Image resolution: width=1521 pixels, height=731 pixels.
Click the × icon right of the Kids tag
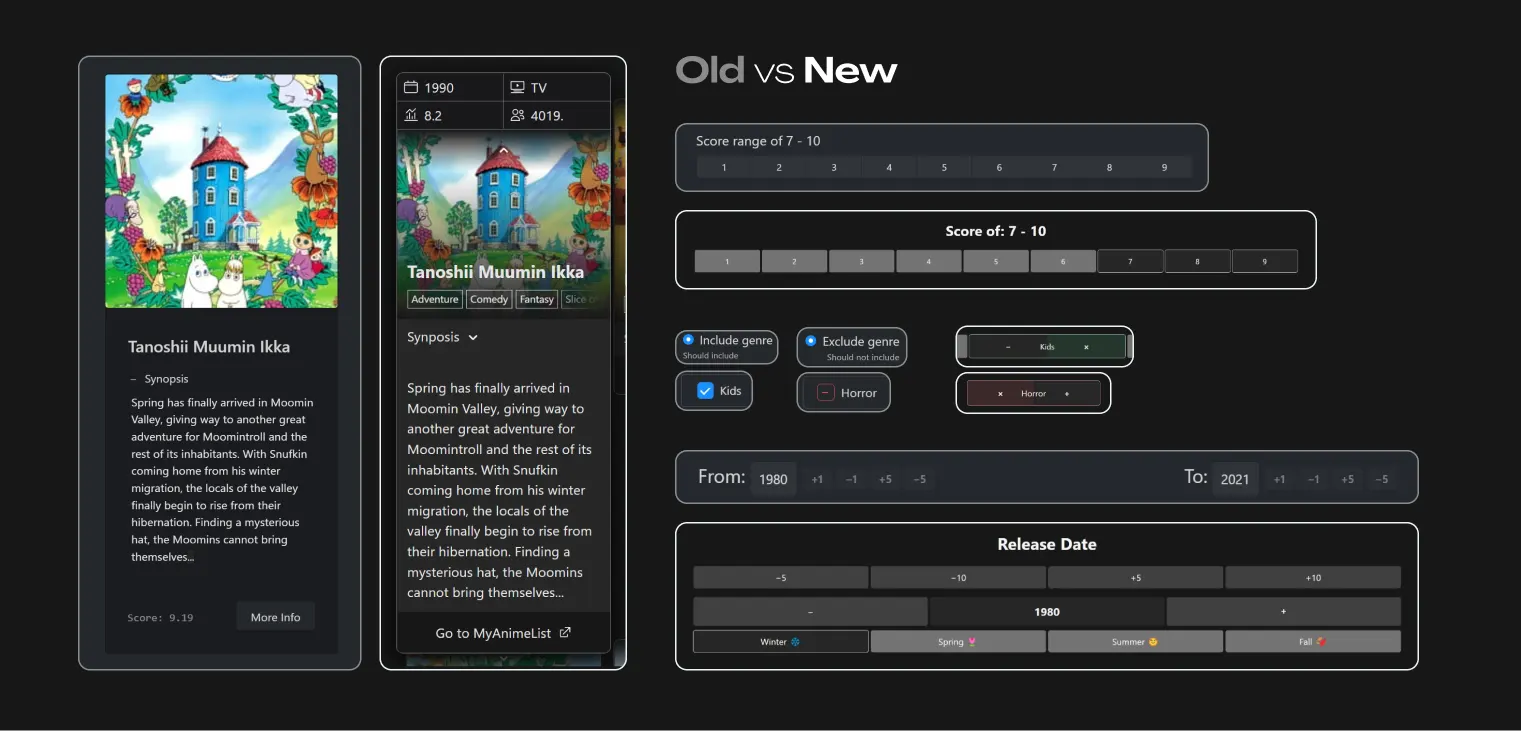point(1086,347)
